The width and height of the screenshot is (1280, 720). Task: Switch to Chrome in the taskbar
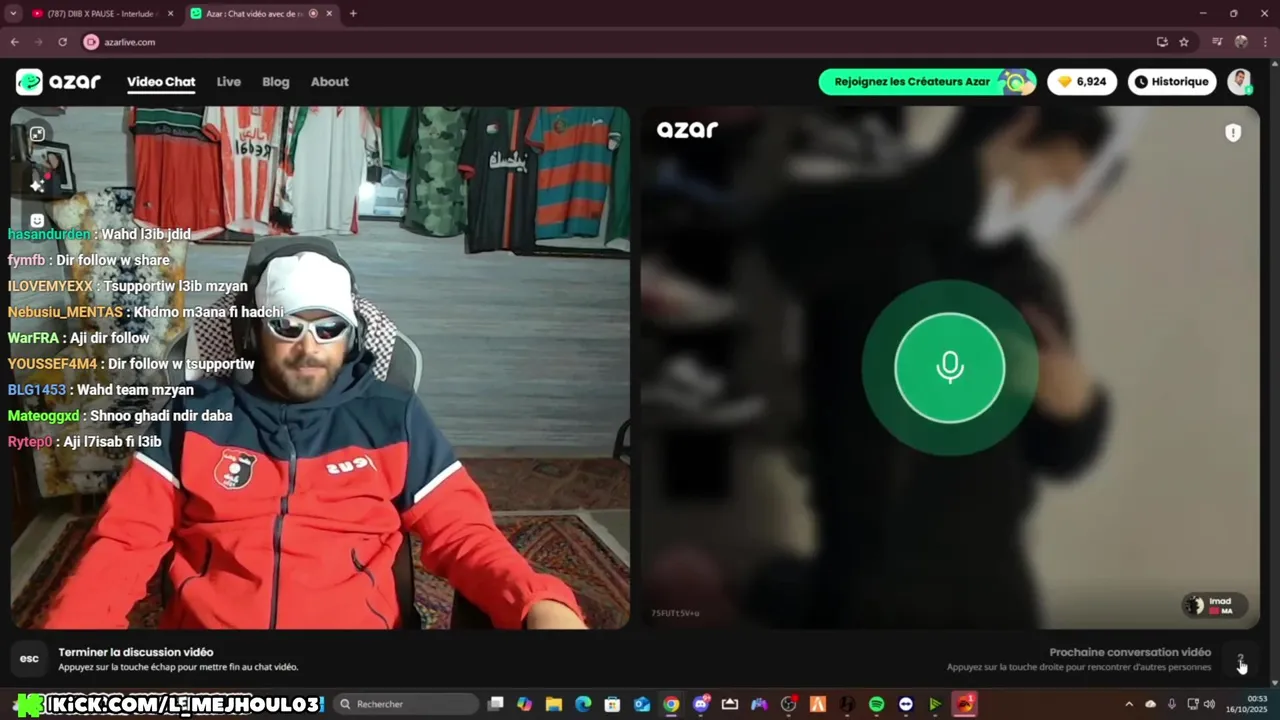coord(671,704)
